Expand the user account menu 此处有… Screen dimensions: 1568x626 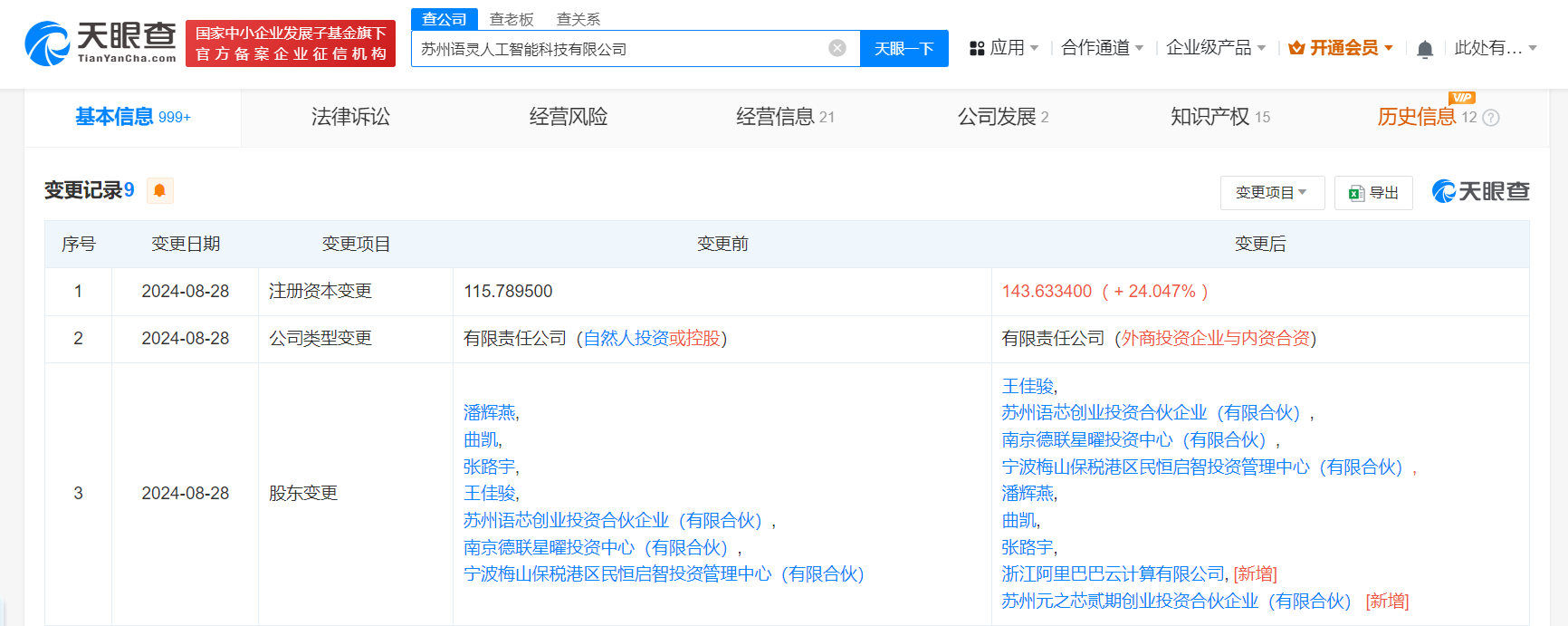[x=1496, y=48]
